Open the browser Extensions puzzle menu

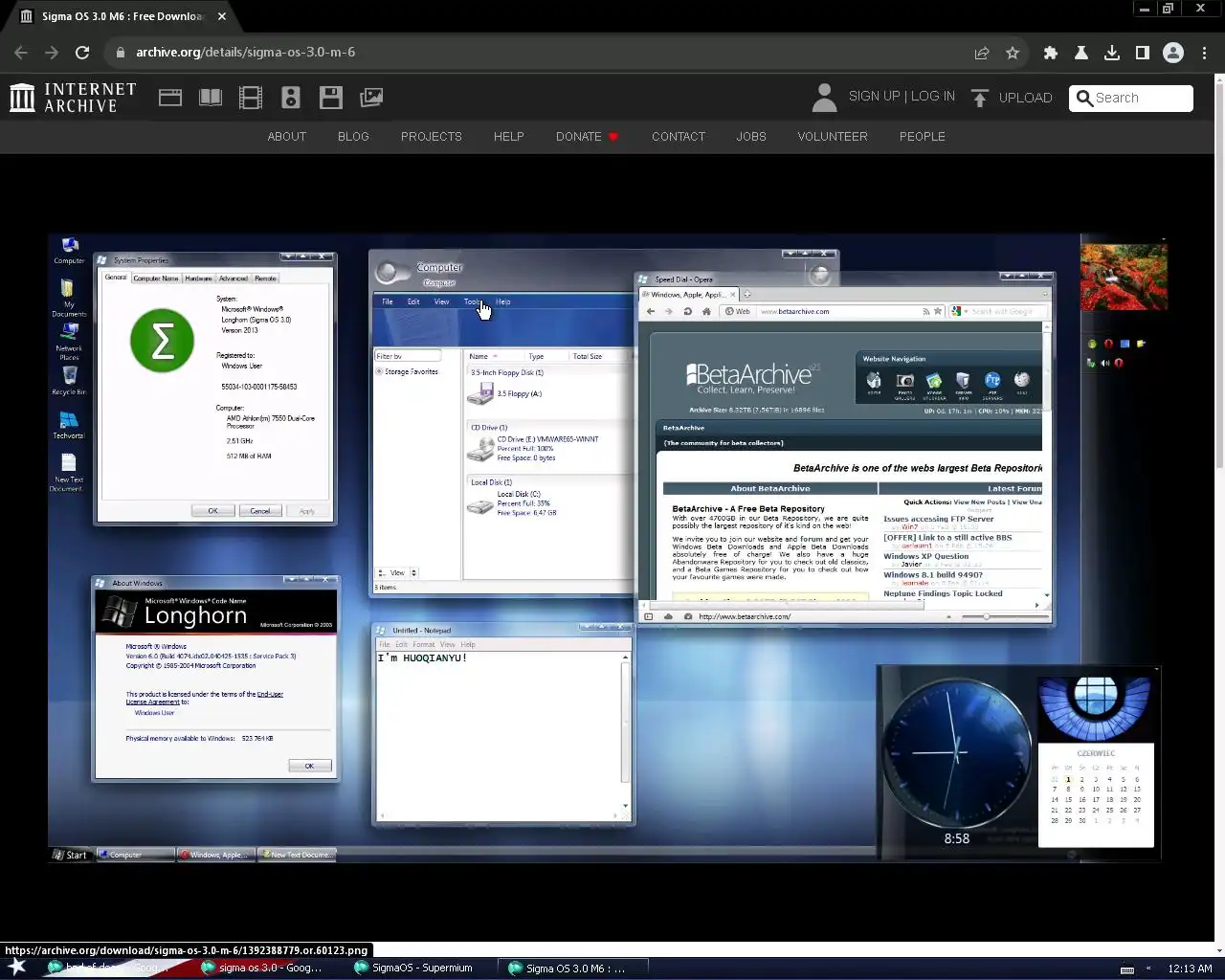(x=1051, y=53)
